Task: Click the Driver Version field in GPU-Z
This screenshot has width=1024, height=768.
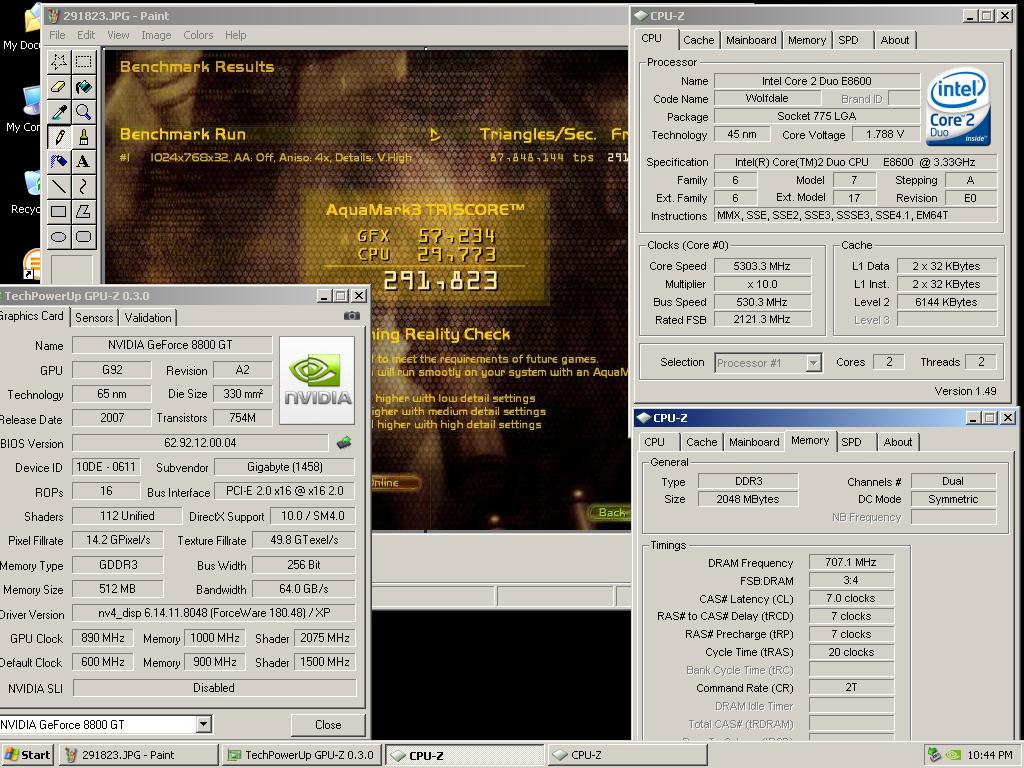Action: (x=214, y=613)
